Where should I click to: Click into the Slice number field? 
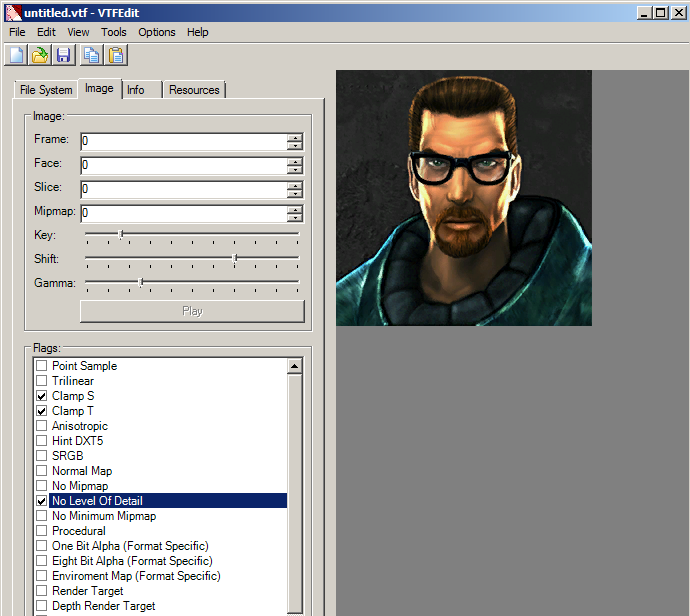184,189
